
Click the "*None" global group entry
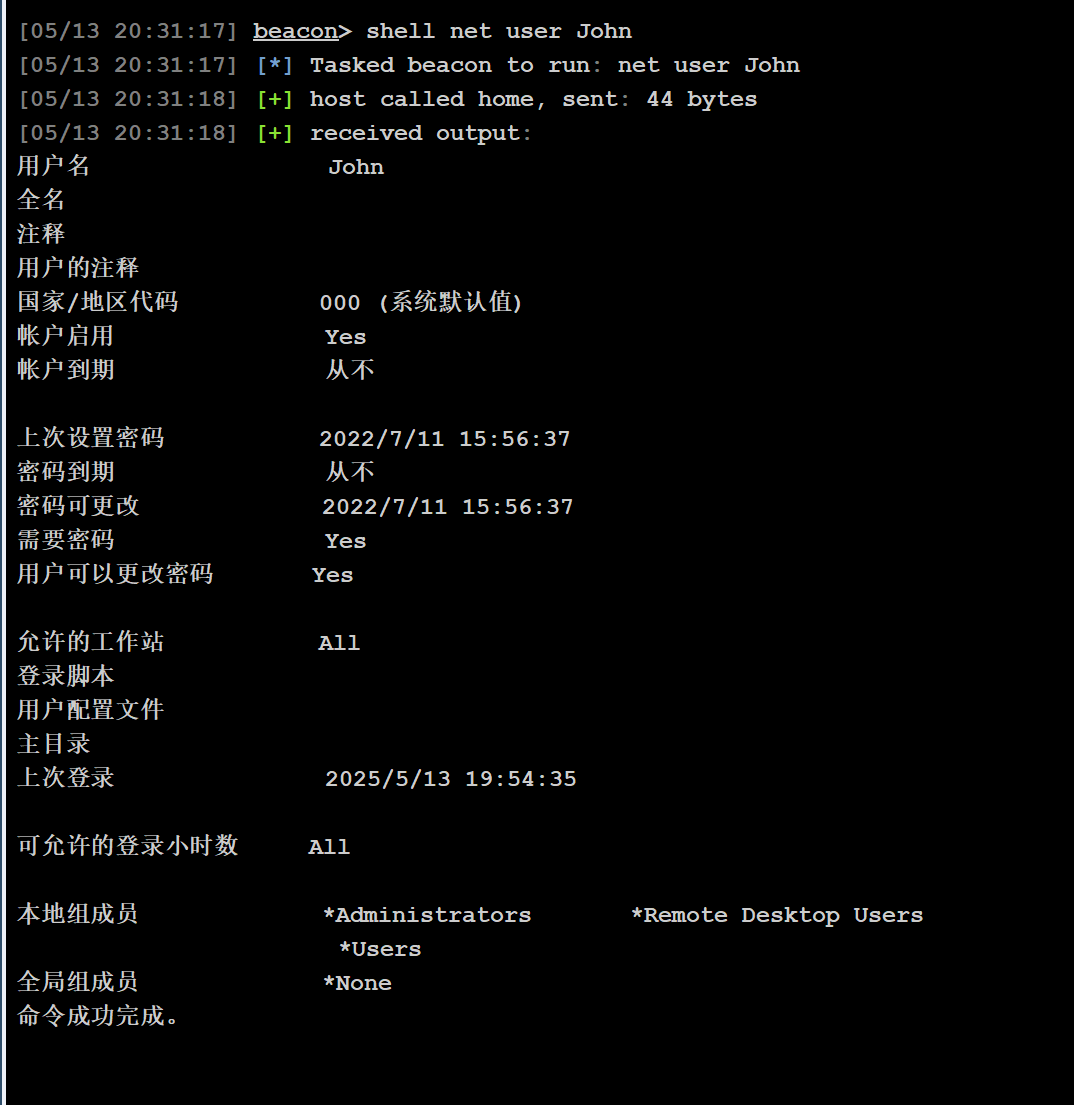click(x=357, y=983)
